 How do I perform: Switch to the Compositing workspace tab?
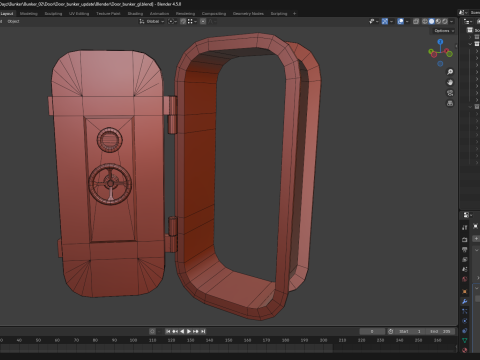[x=214, y=14]
